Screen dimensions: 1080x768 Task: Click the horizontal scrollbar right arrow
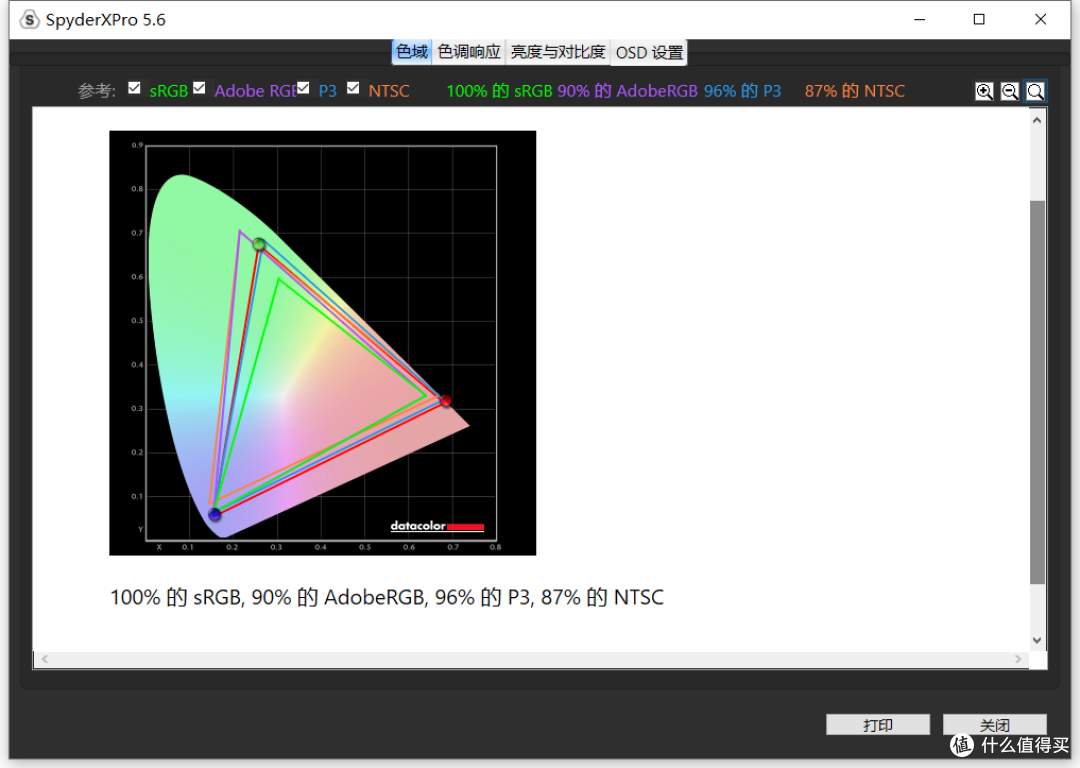pyautogui.click(x=1018, y=659)
